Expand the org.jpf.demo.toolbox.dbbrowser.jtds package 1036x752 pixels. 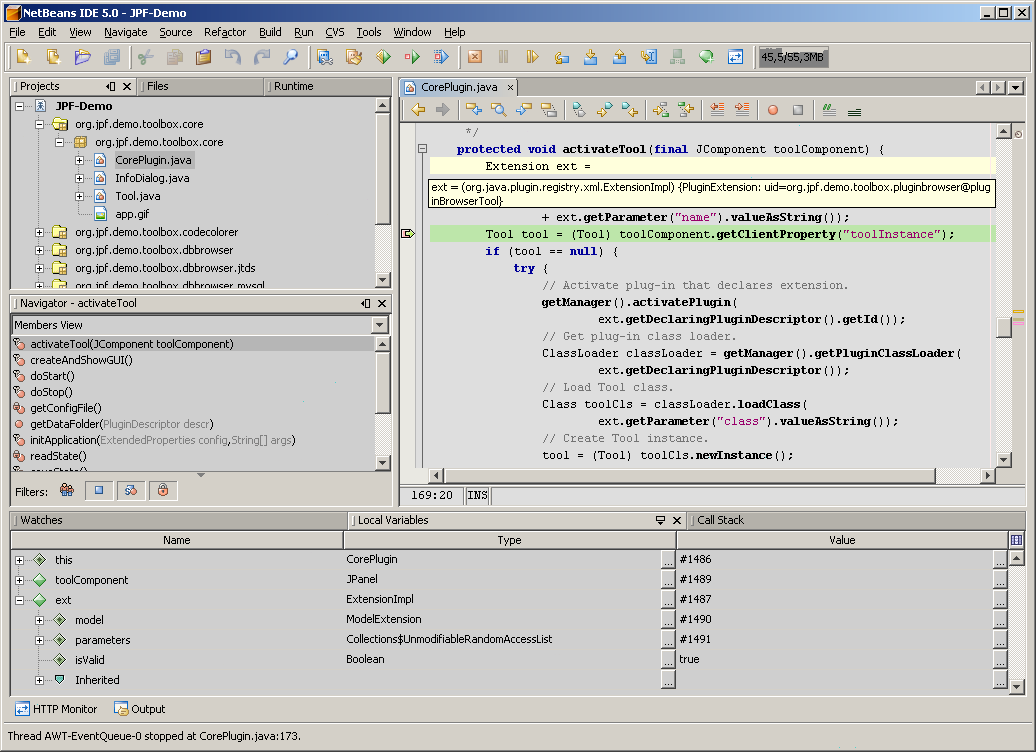[x=39, y=268]
